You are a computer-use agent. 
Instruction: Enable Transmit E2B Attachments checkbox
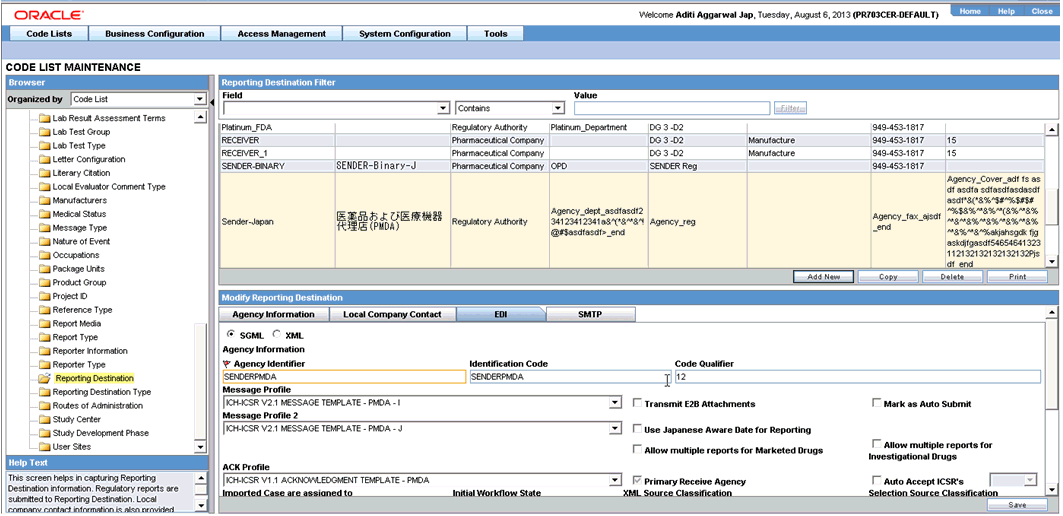coord(638,404)
